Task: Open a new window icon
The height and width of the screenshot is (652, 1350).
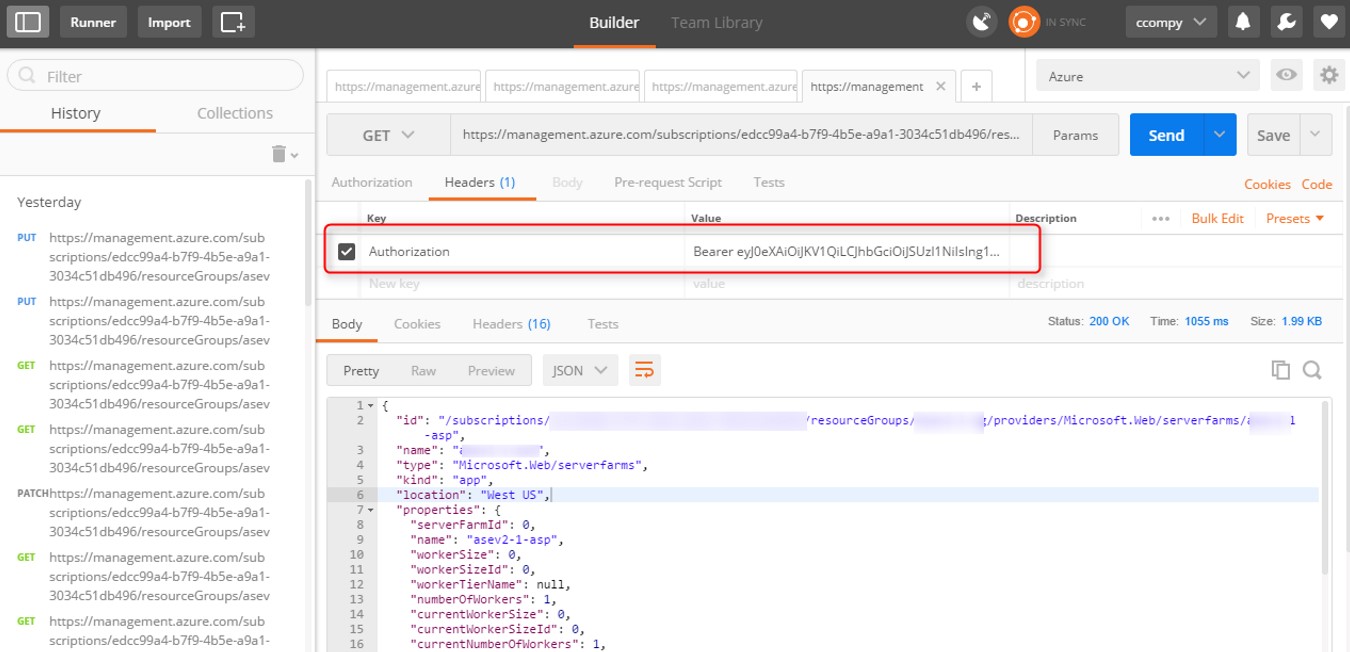Action: [233, 22]
